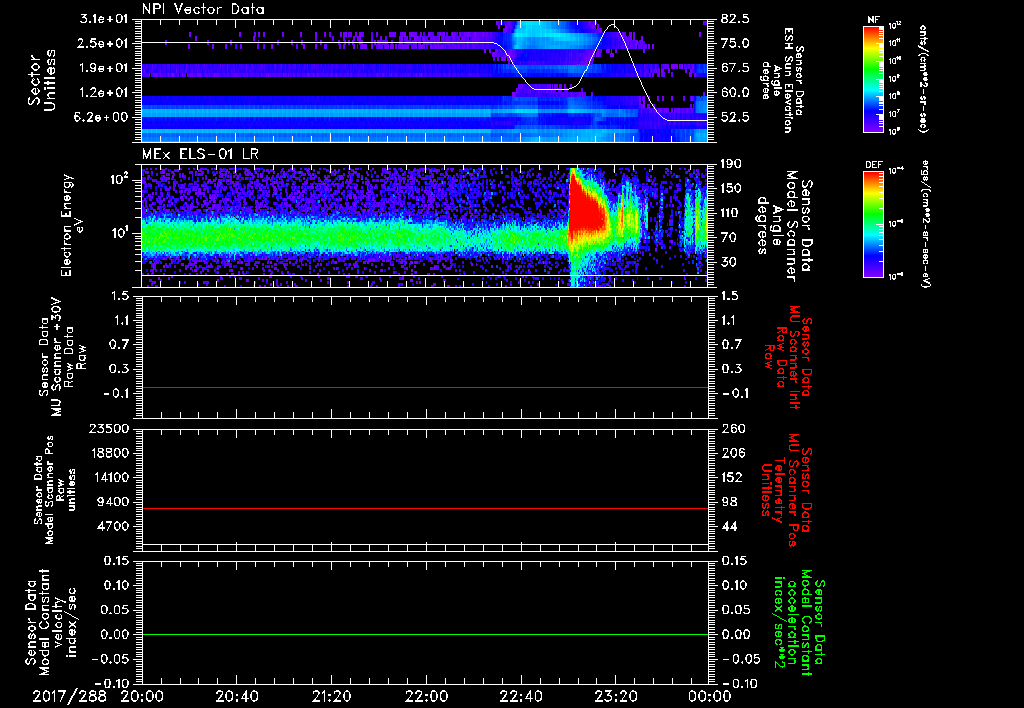Viewport: 1024px width, 708px height.
Task: Click the 4700 scanner position tick value
Action: click(112, 526)
